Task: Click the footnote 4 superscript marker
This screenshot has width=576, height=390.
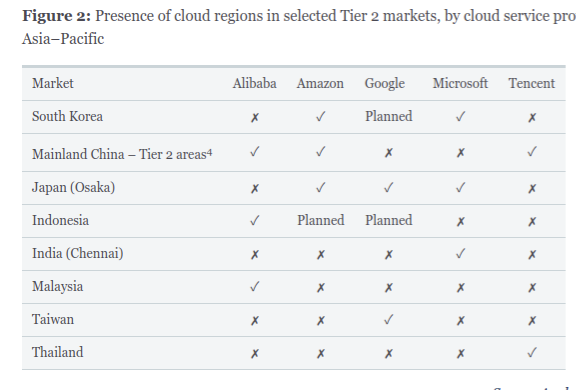Action: click(209, 152)
